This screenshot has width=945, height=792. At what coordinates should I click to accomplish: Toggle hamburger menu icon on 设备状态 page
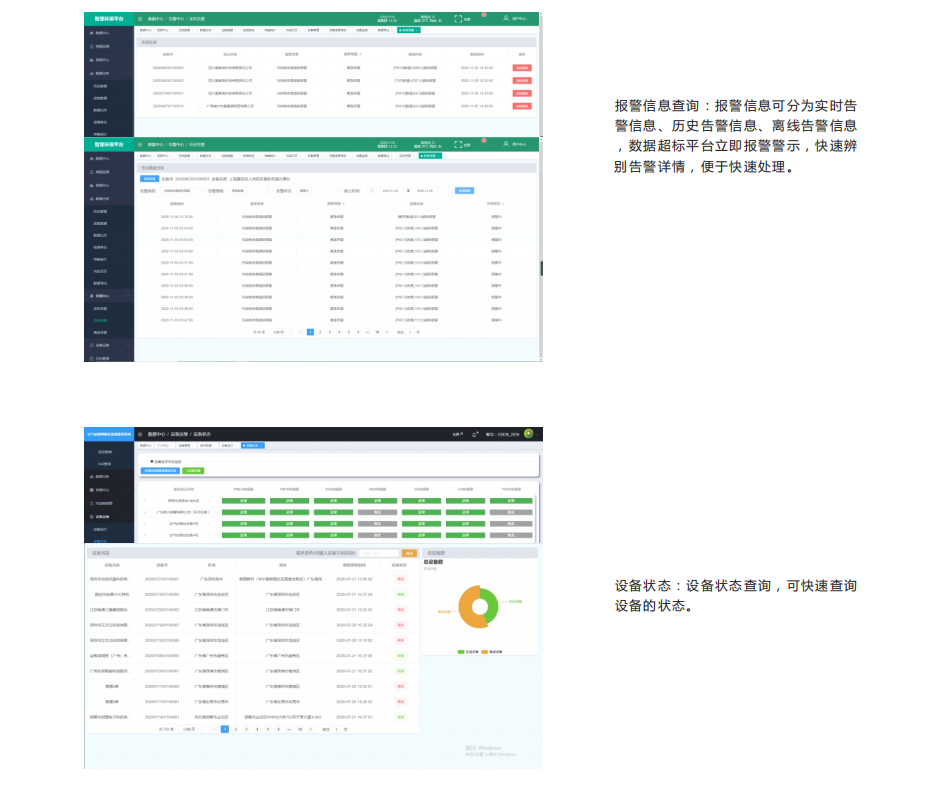(140, 434)
